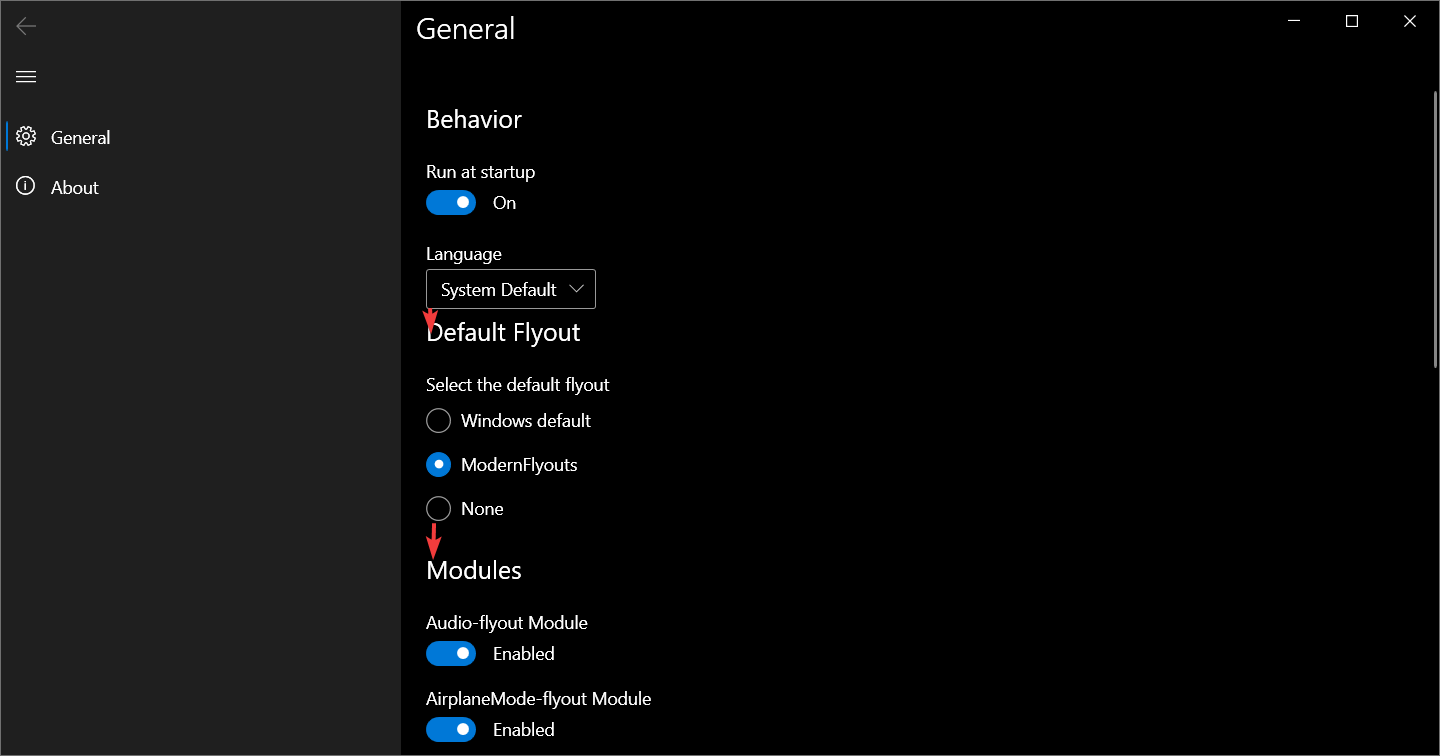Open the hamburger navigation menu
This screenshot has width=1440, height=756.
coord(26,77)
